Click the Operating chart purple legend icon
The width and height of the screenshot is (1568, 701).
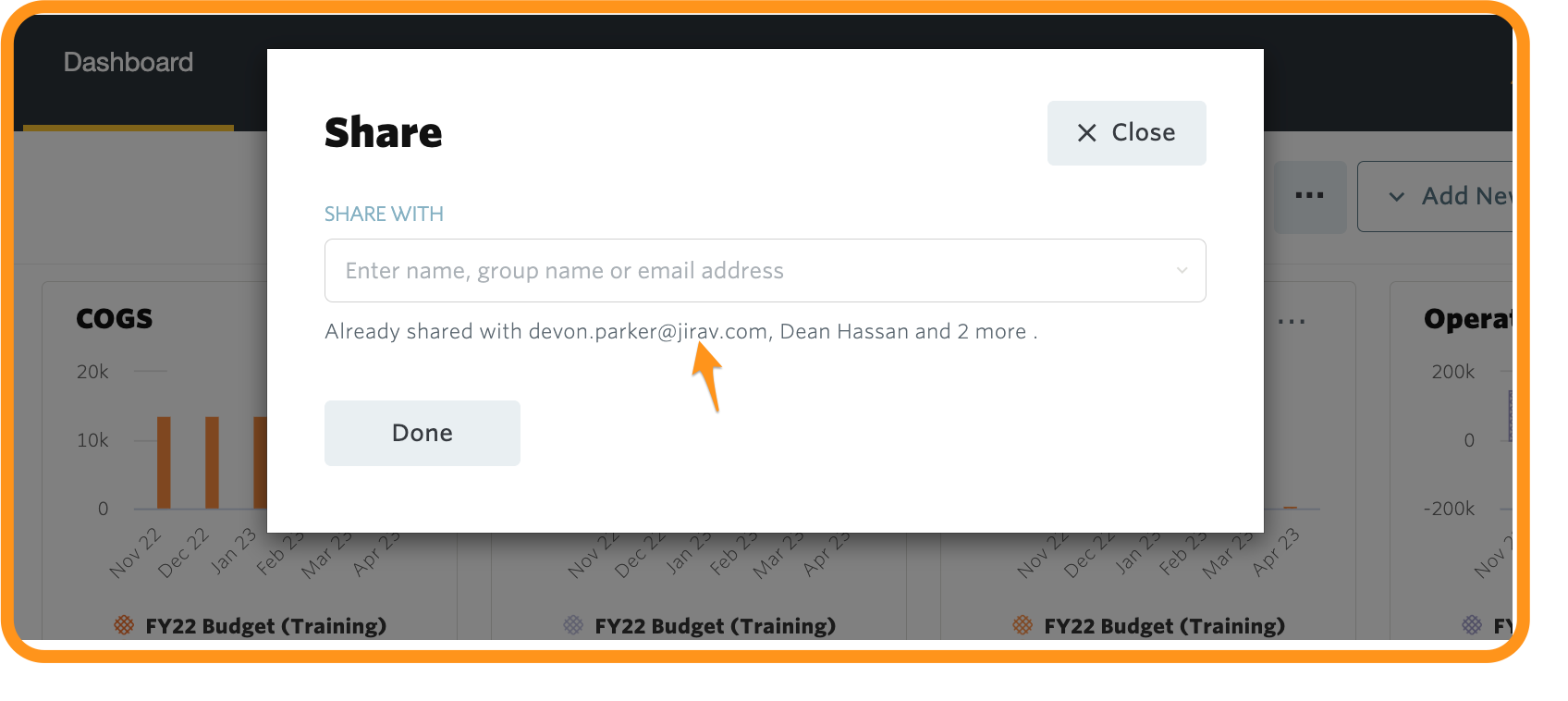click(1472, 625)
